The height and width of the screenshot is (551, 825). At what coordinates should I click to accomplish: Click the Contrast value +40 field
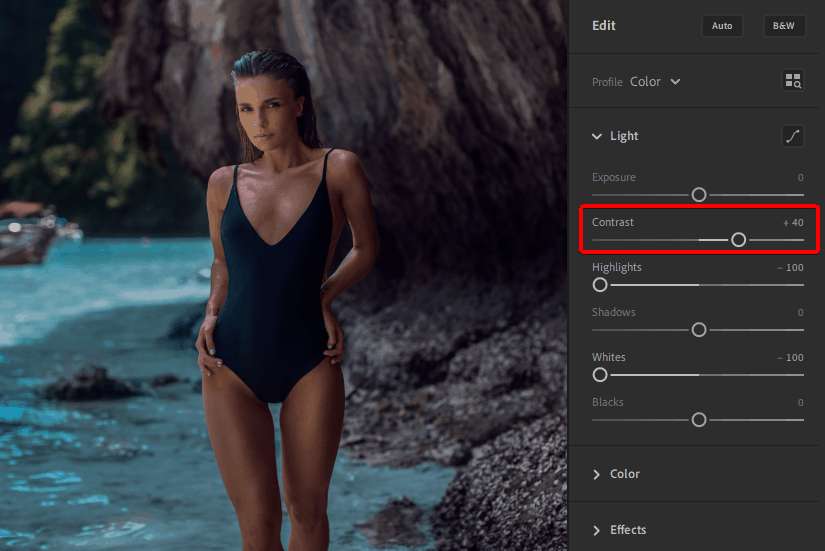click(x=793, y=222)
